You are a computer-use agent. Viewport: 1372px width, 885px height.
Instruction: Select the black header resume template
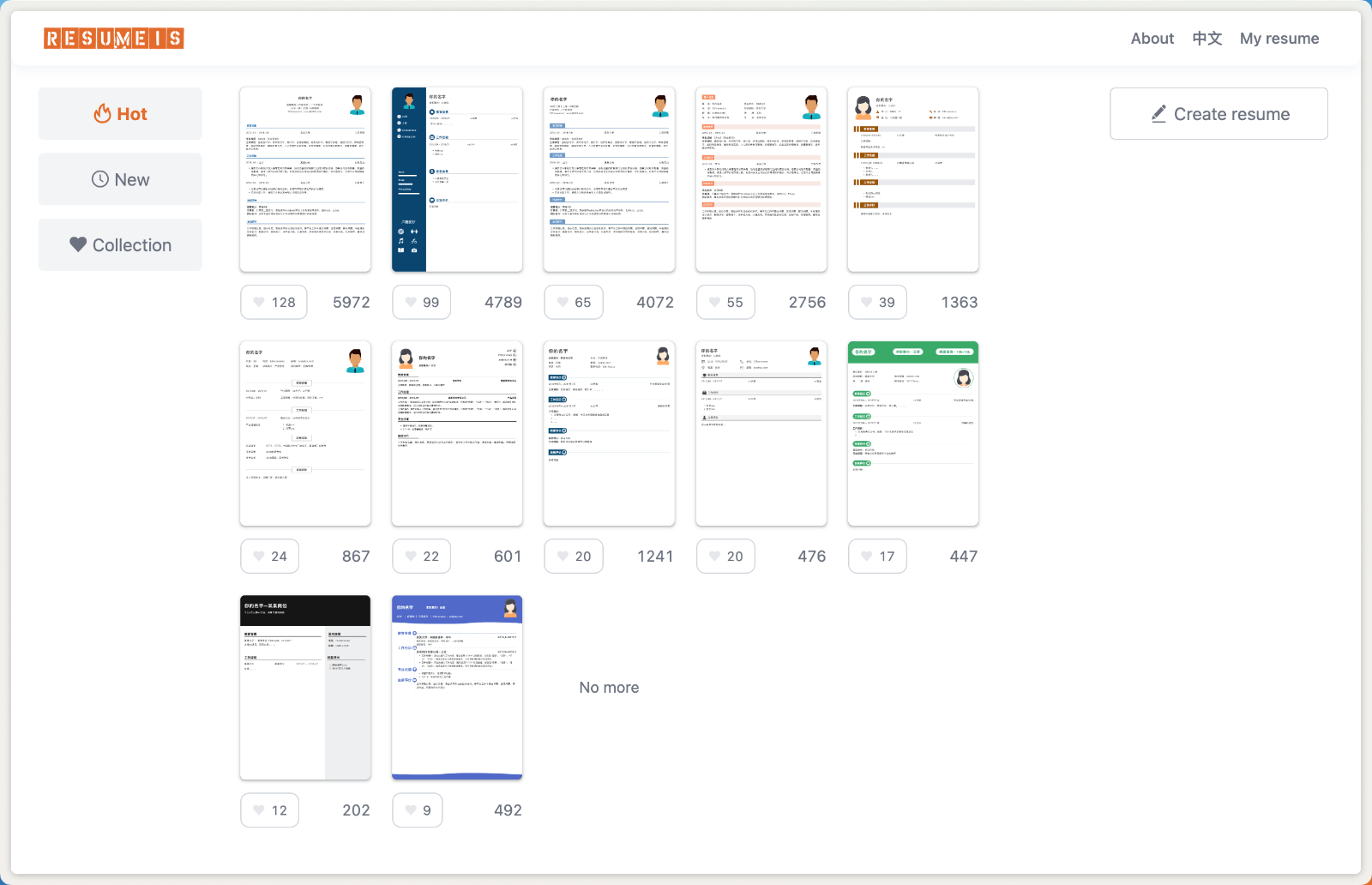(305, 688)
